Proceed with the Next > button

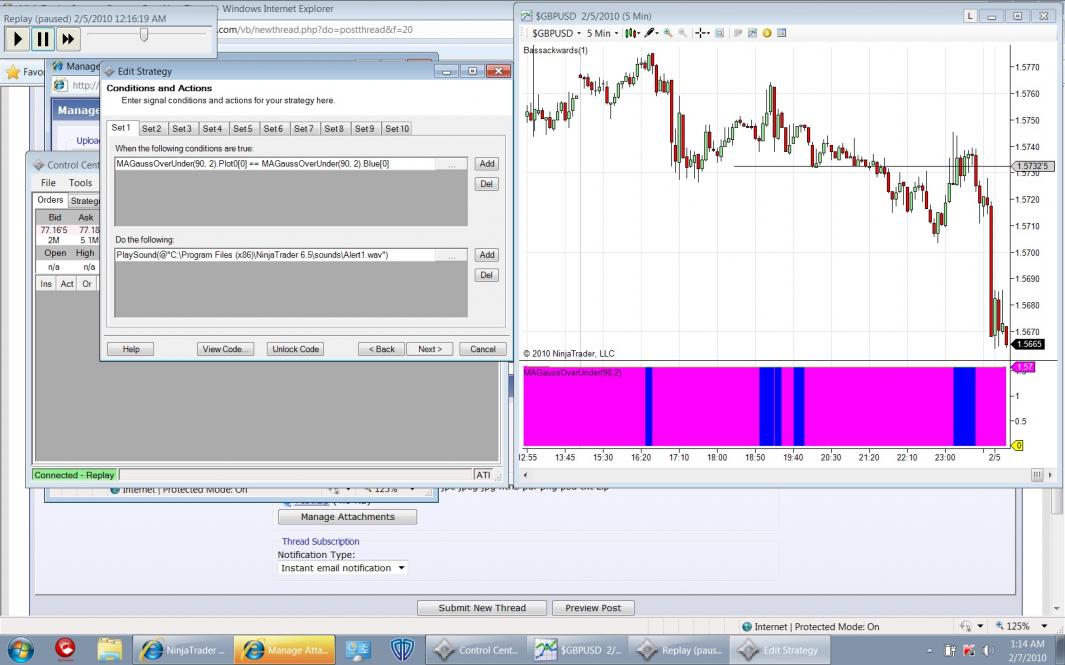(430, 349)
